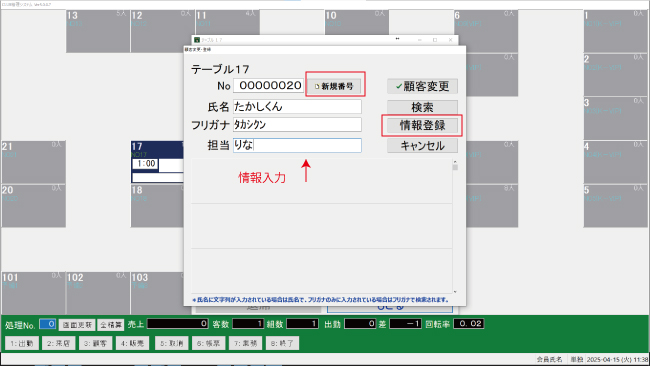650x366 pixels.
Task: Click the 担当 field containing りな
Action: pos(297,145)
